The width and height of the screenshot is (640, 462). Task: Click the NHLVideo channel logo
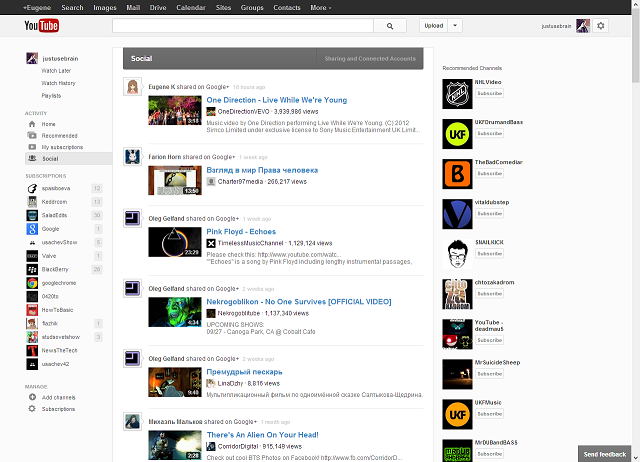pos(457,94)
